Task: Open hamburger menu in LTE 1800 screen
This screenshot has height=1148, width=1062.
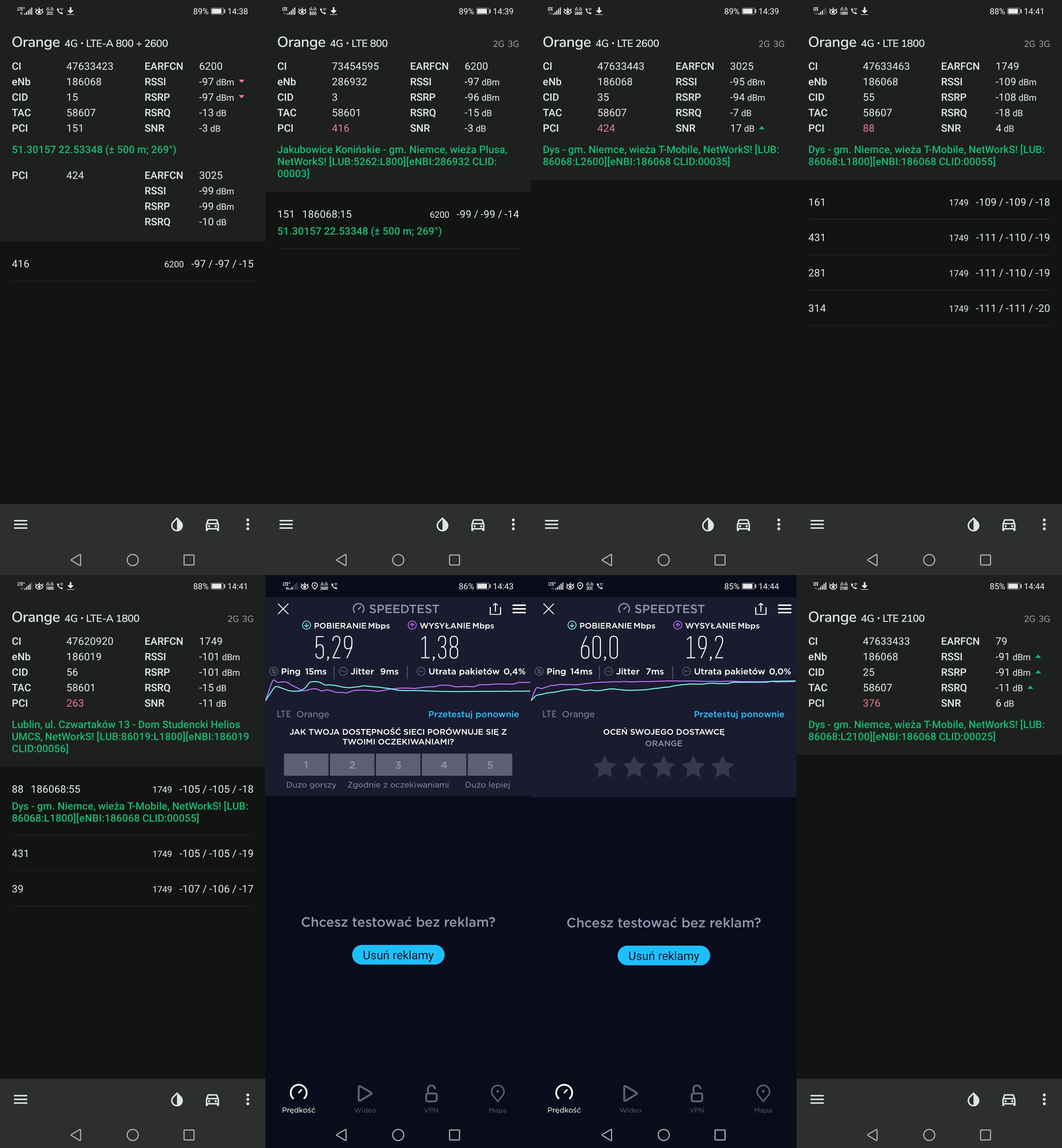Action: click(817, 524)
